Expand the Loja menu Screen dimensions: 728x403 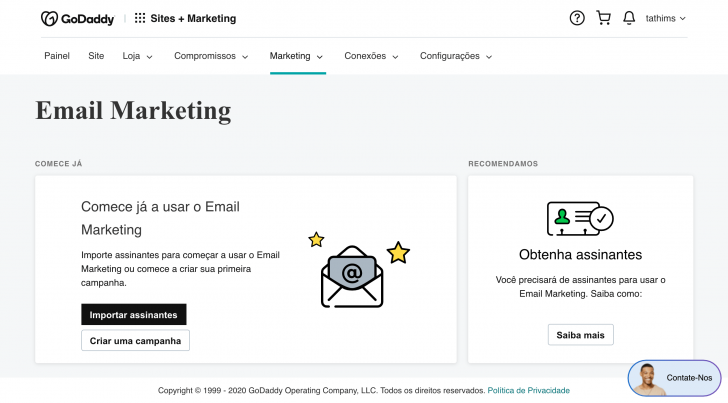click(x=138, y=56)
